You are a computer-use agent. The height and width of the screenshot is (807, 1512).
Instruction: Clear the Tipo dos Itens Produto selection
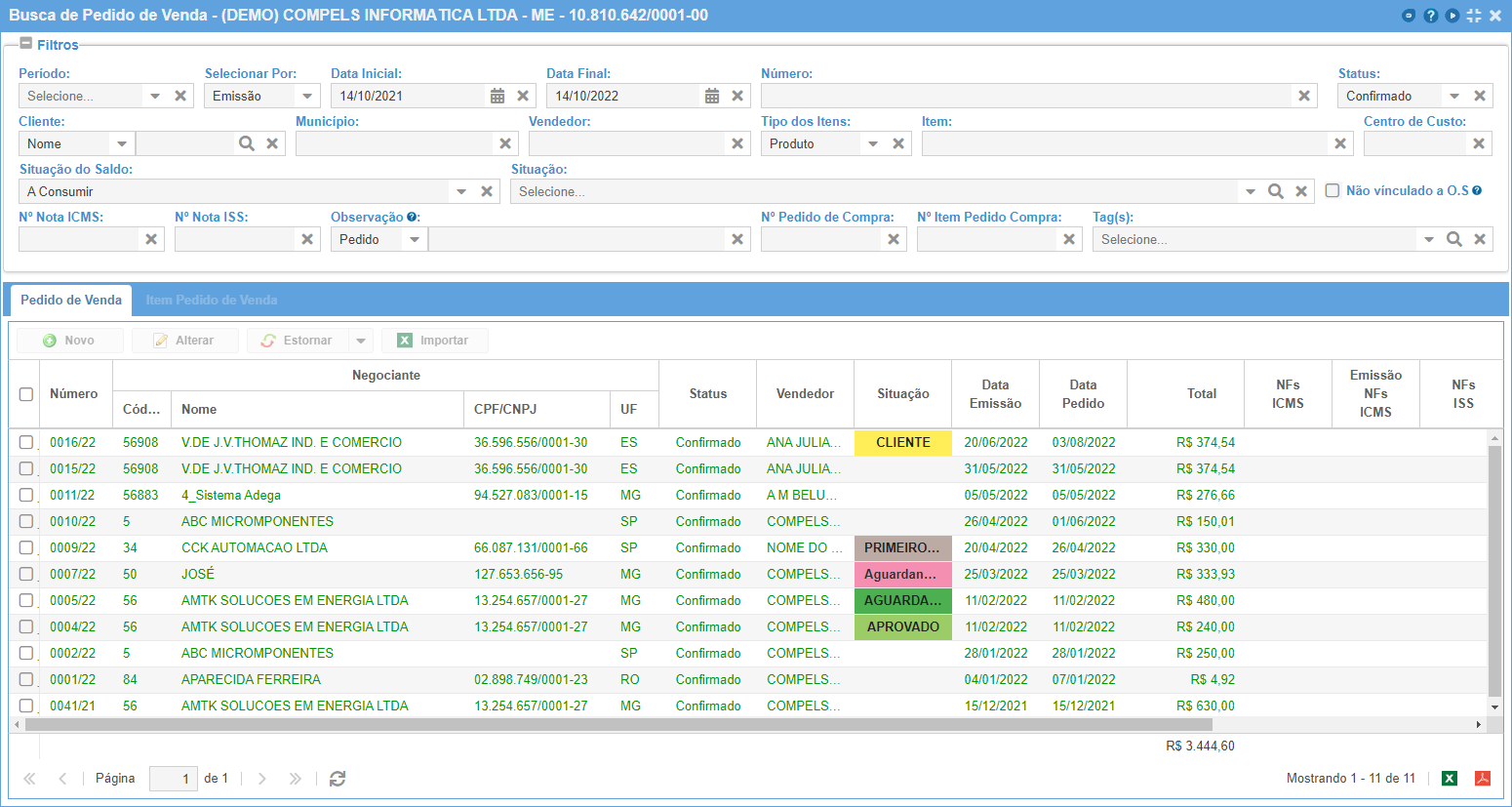(898, 143)
